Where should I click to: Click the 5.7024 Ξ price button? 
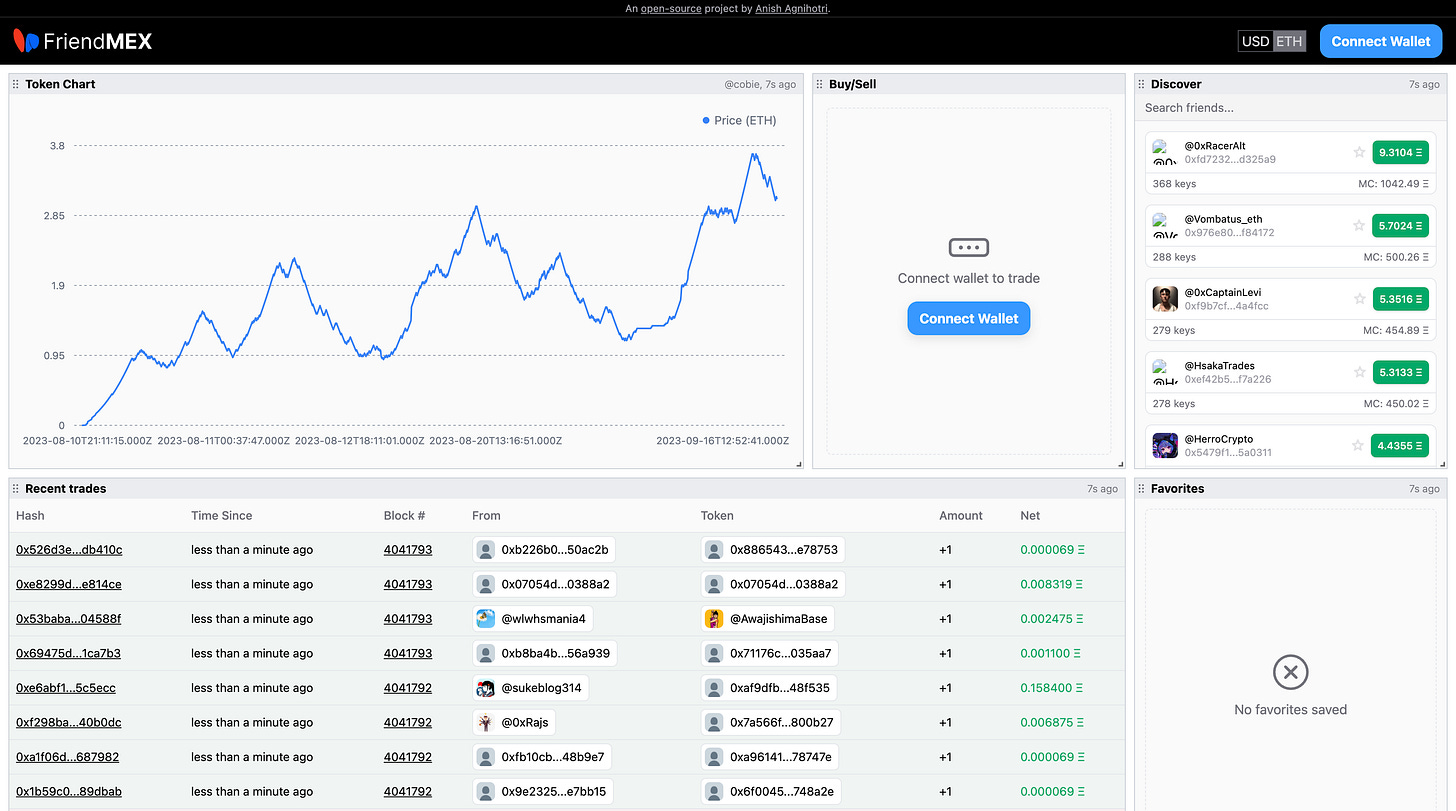coord(1401,225)
